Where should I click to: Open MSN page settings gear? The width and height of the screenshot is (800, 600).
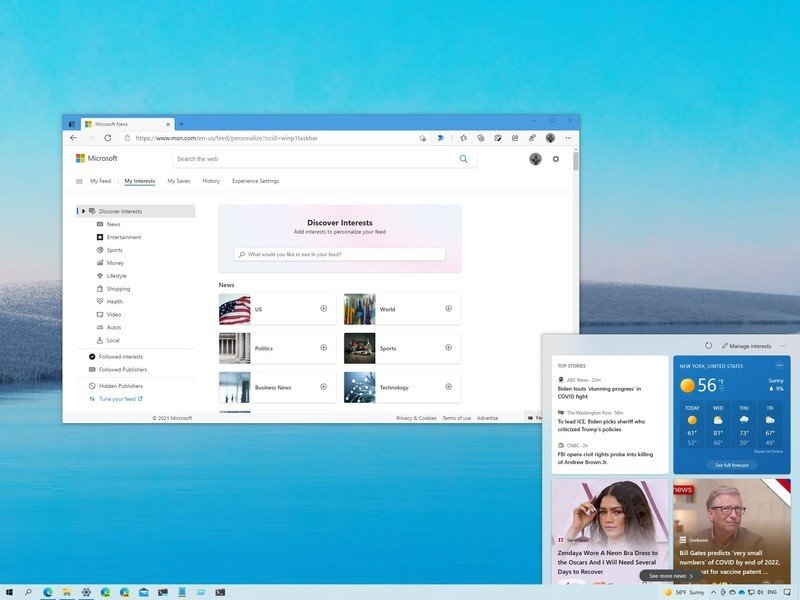tap(556, 159)
